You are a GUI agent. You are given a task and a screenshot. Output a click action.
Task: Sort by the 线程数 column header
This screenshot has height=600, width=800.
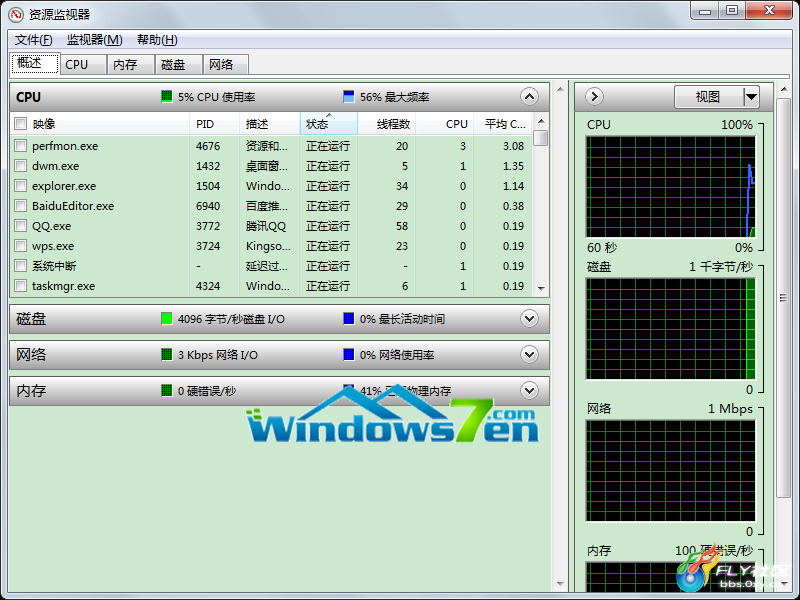387,124
